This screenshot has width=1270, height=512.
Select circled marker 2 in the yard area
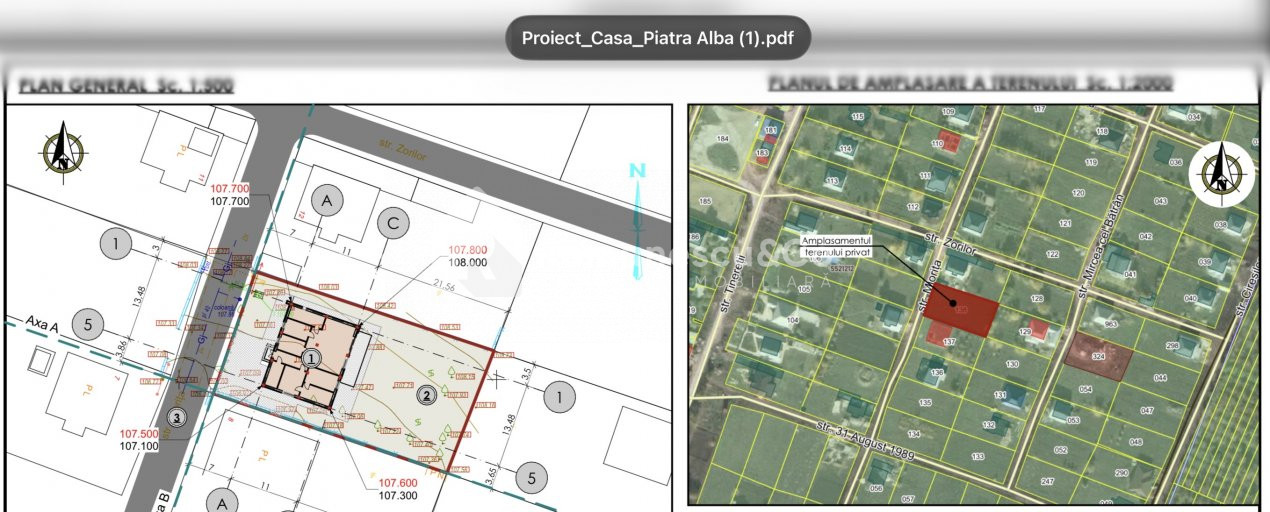tap(426, 394)
